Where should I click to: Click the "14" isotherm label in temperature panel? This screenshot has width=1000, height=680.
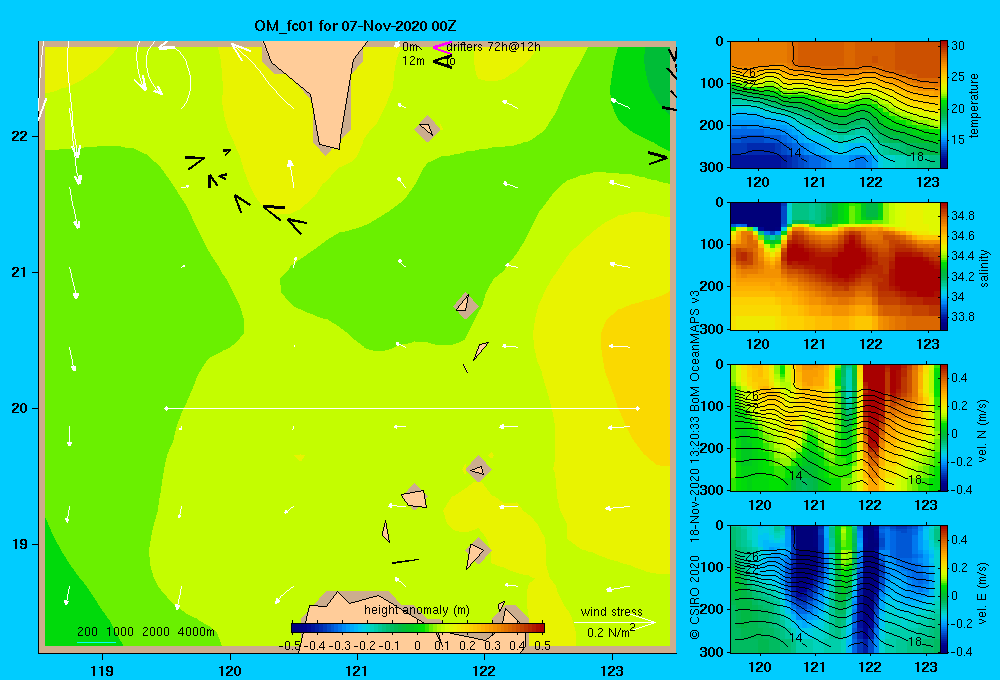(795, 153)
